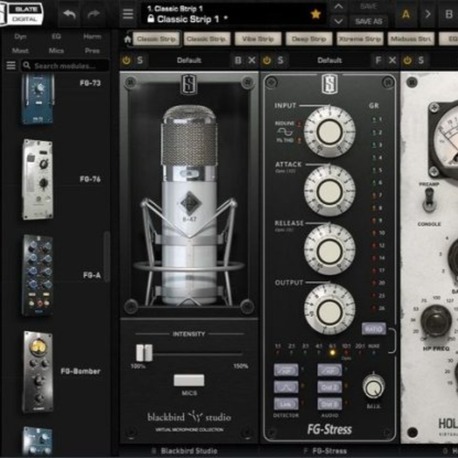This screenshot has height=458, width=458.
Task: Click the MICS button on the Blackbird module
Action: [189, 380]
